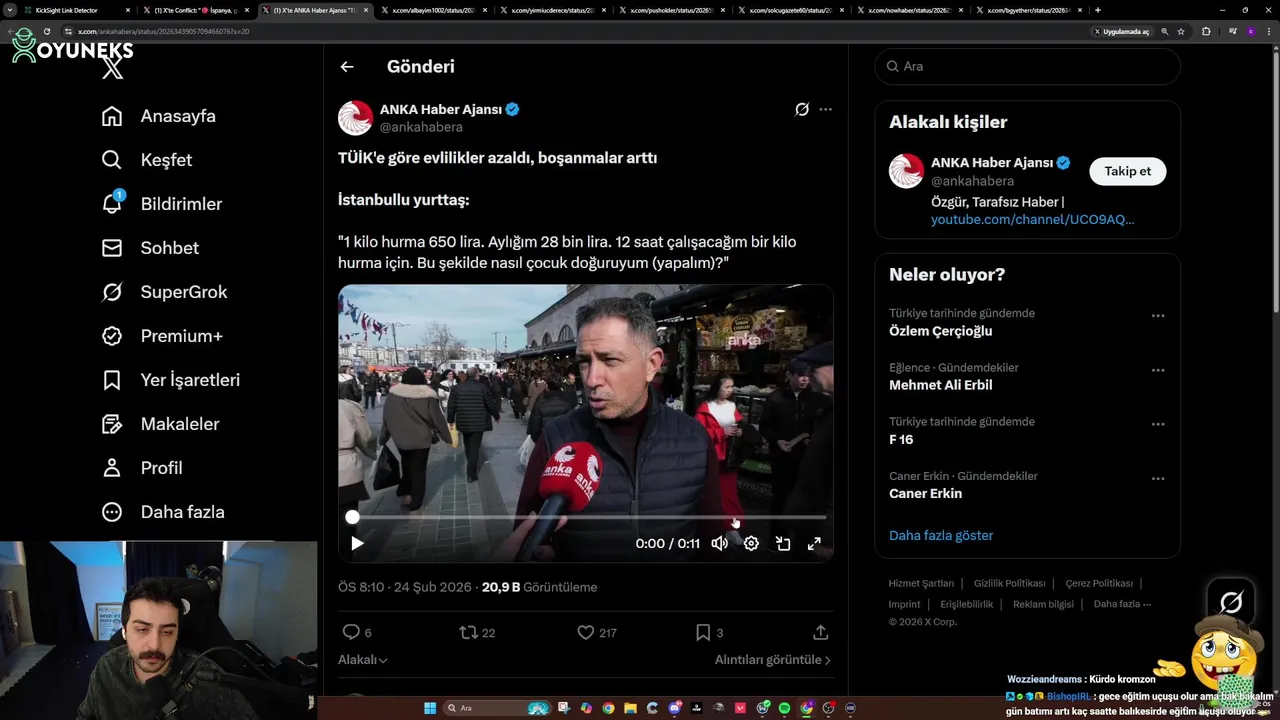The image size is (1280, 720).
Task: Open SuperGrok from sidebar
Action: 165,292
